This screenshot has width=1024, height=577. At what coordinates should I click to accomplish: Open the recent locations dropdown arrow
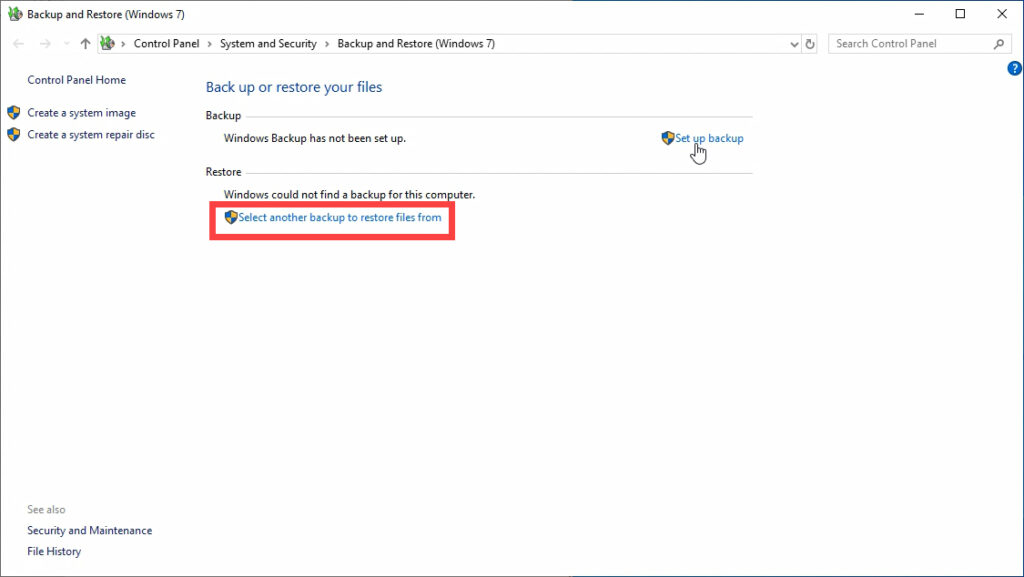(x=67, y=44)
